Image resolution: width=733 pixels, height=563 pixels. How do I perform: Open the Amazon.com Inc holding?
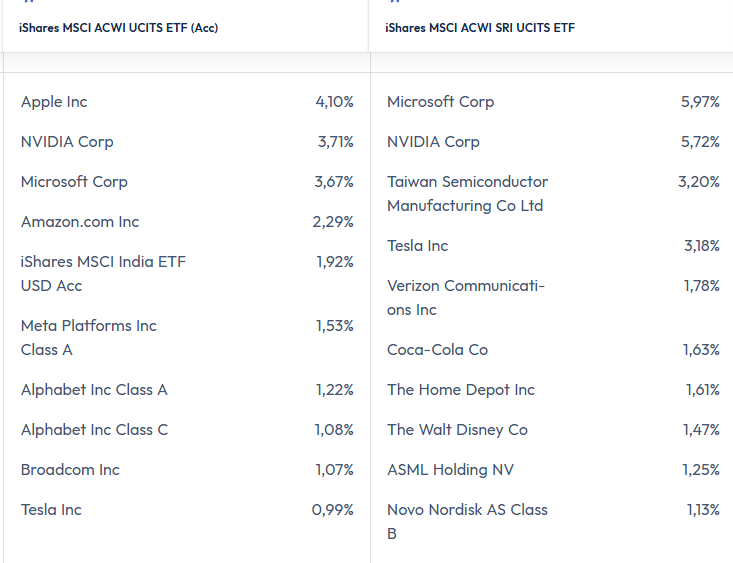click(80, 222)
